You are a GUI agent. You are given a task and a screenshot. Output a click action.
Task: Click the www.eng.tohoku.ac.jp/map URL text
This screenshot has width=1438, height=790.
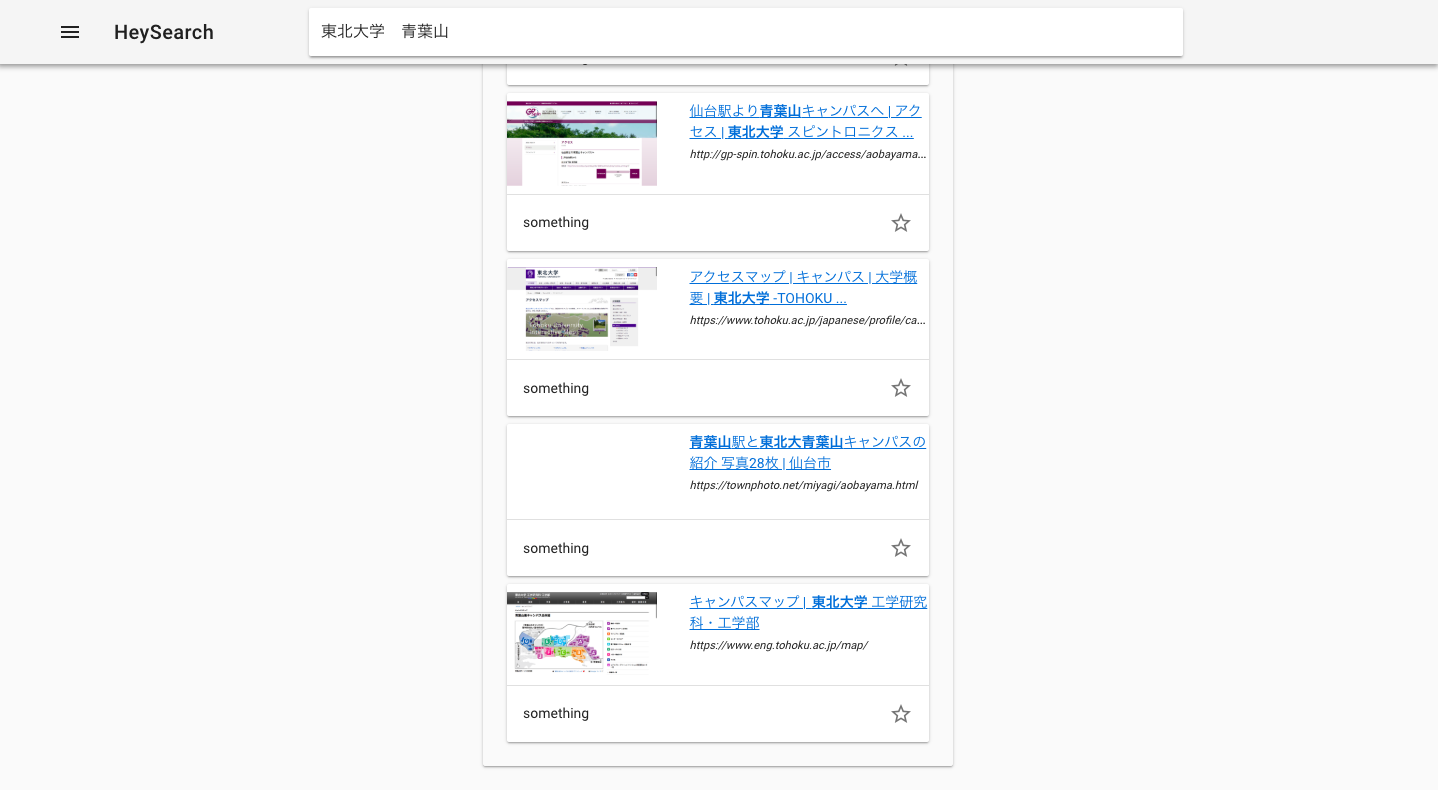(778, 645)
